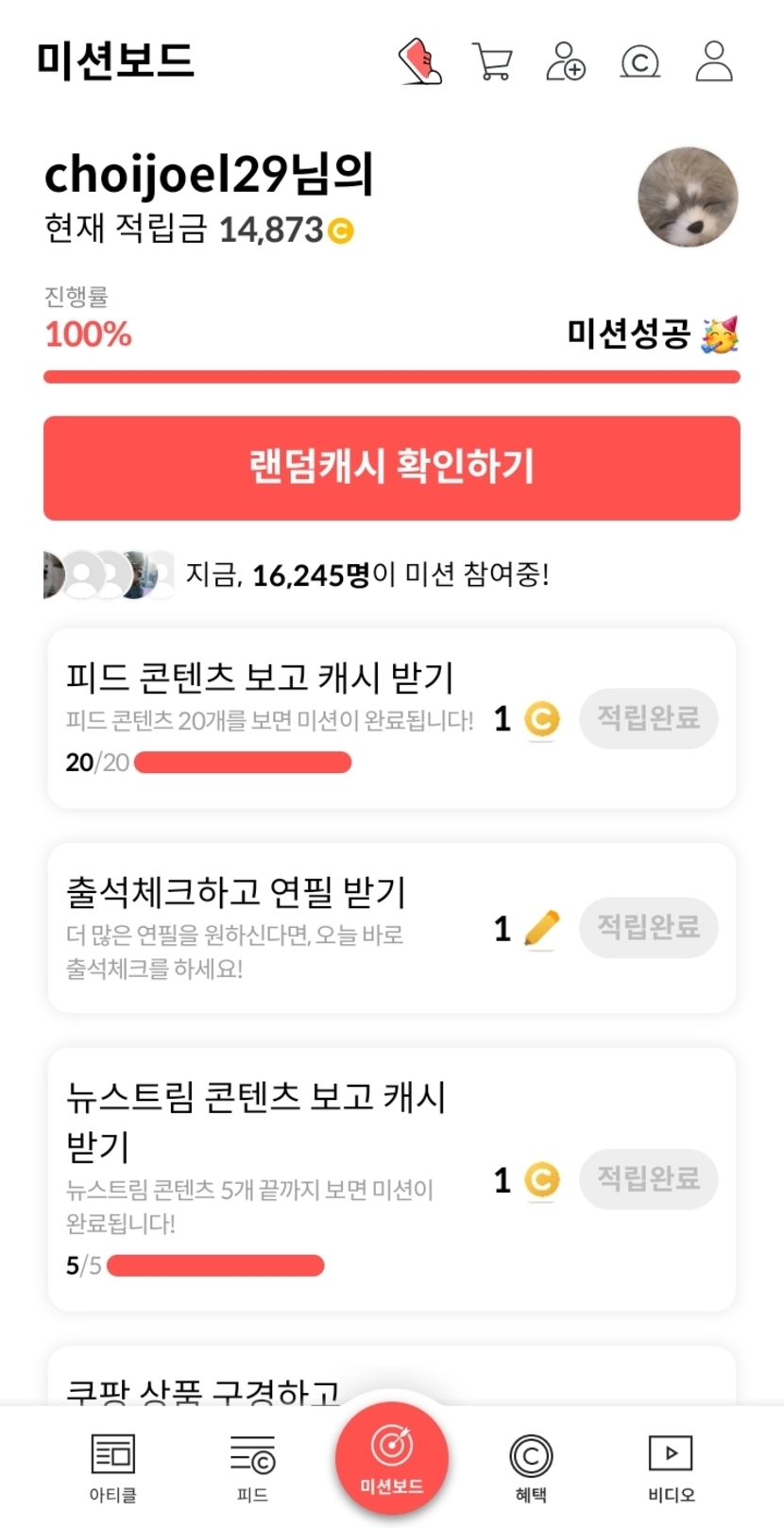
Task: Tap 적립완료 on the feed content mission
Action: tap(648, 719)
